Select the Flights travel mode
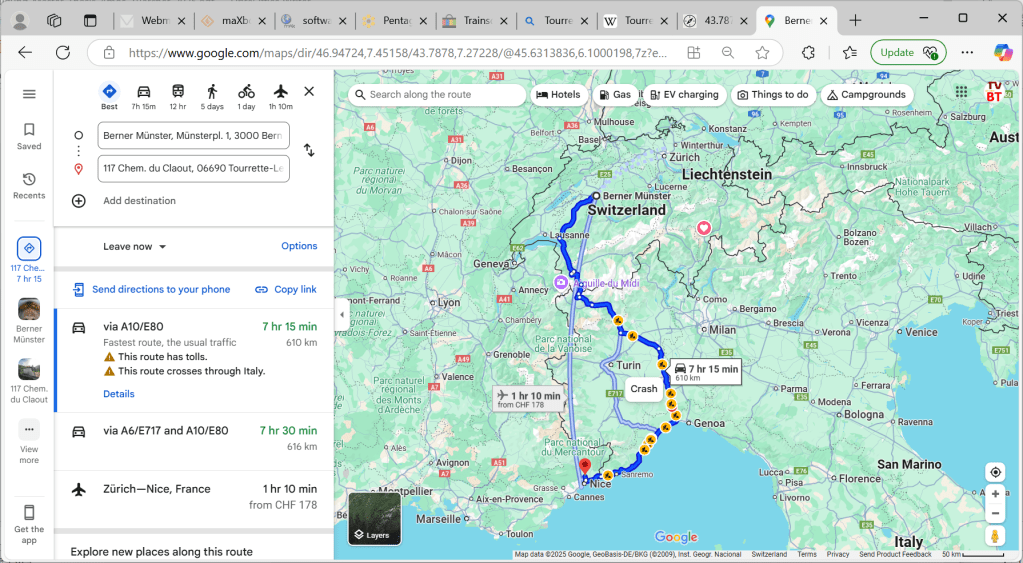Image resolution: width=1023 pixels, height=563 pixels. pos(281,92)
